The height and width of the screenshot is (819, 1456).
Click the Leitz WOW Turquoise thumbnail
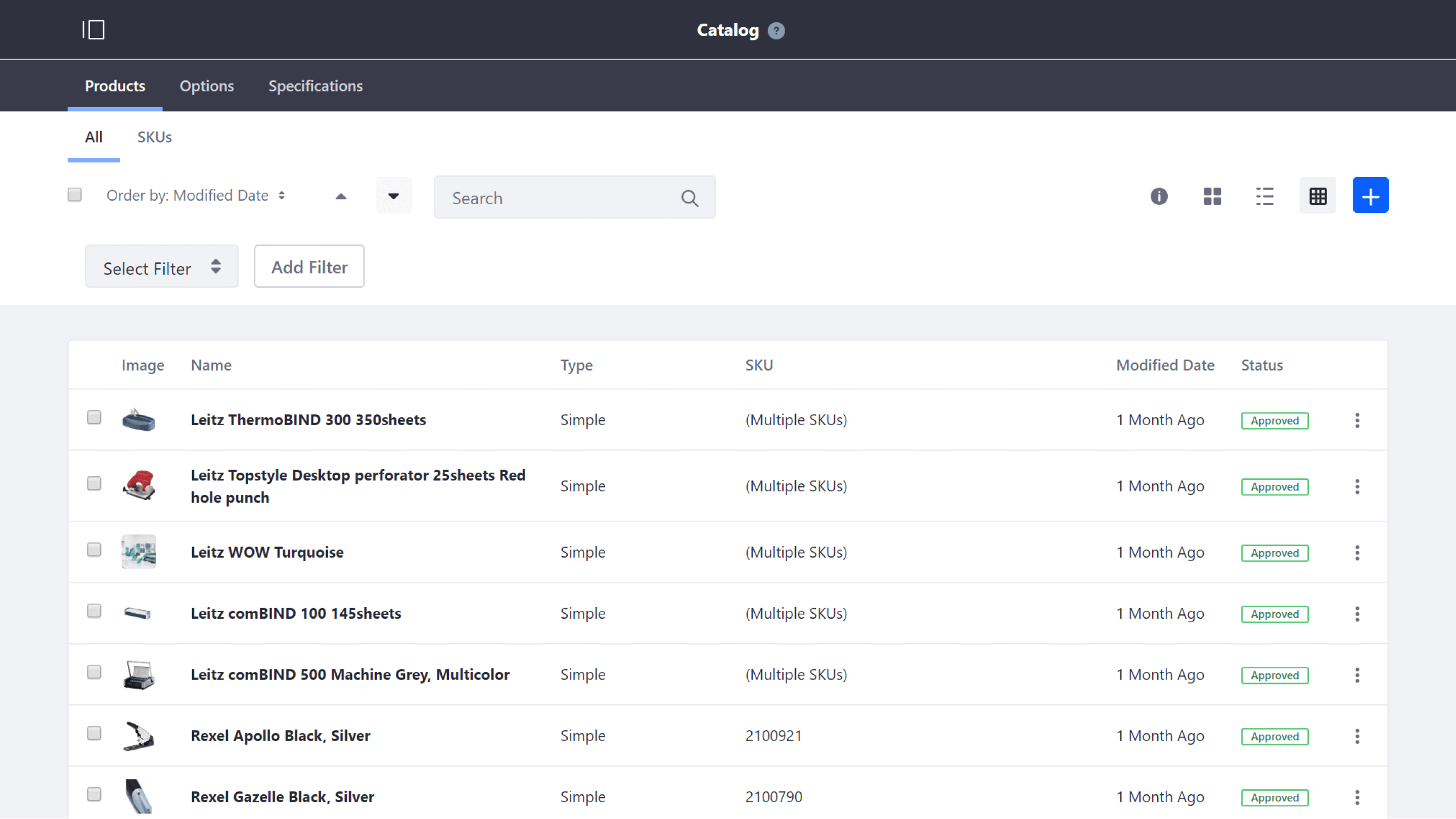click(x=139, y=552)
